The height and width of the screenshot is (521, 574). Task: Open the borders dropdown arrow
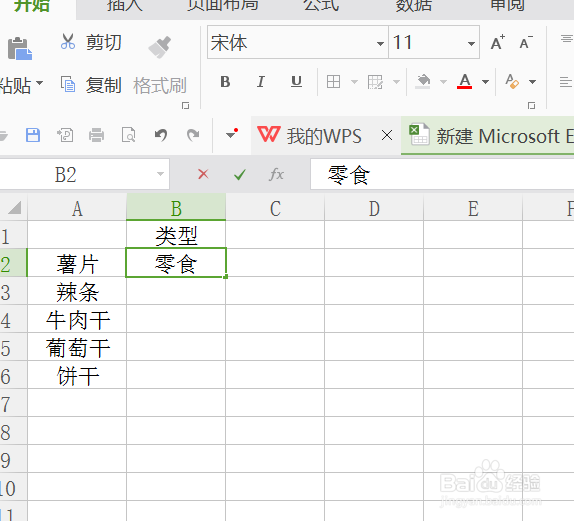click(354, 82)
